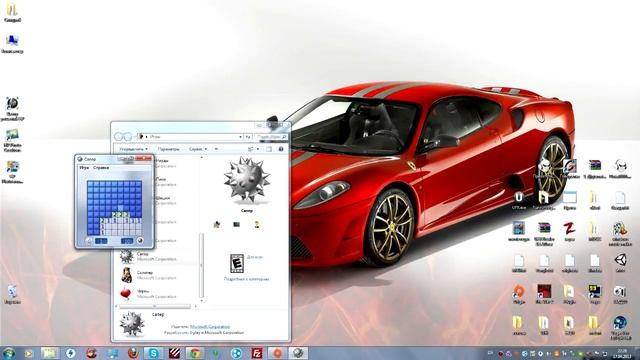The width and height of the screenshot is (640, 360).
Task: Click the green download arrow taskbar icon
Action: click(216, 353)
